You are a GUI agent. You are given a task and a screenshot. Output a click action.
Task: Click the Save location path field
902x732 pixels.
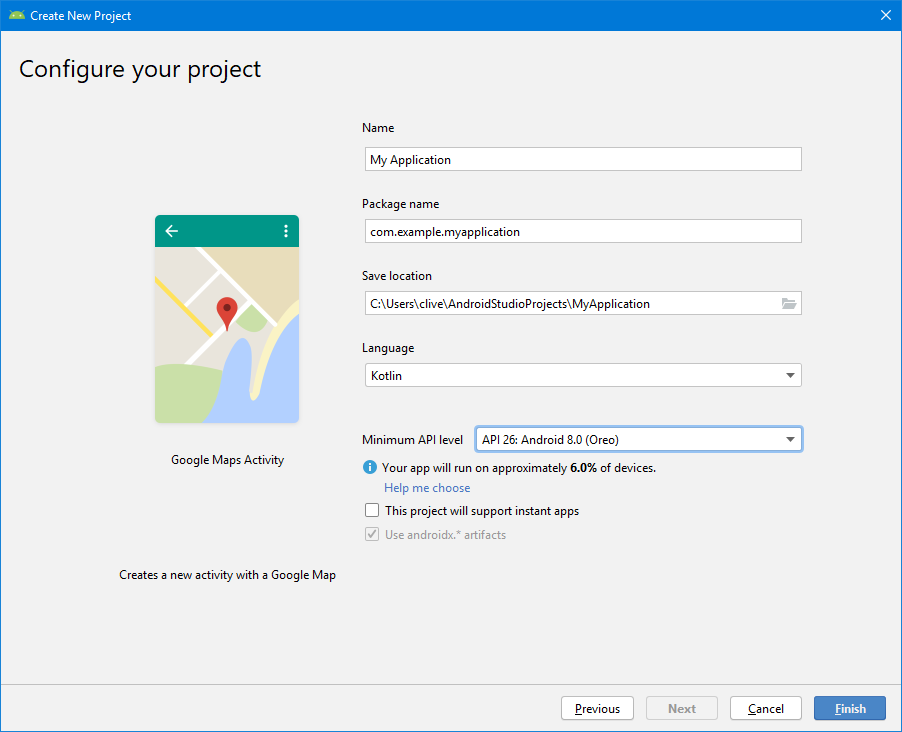click(570, 304)
